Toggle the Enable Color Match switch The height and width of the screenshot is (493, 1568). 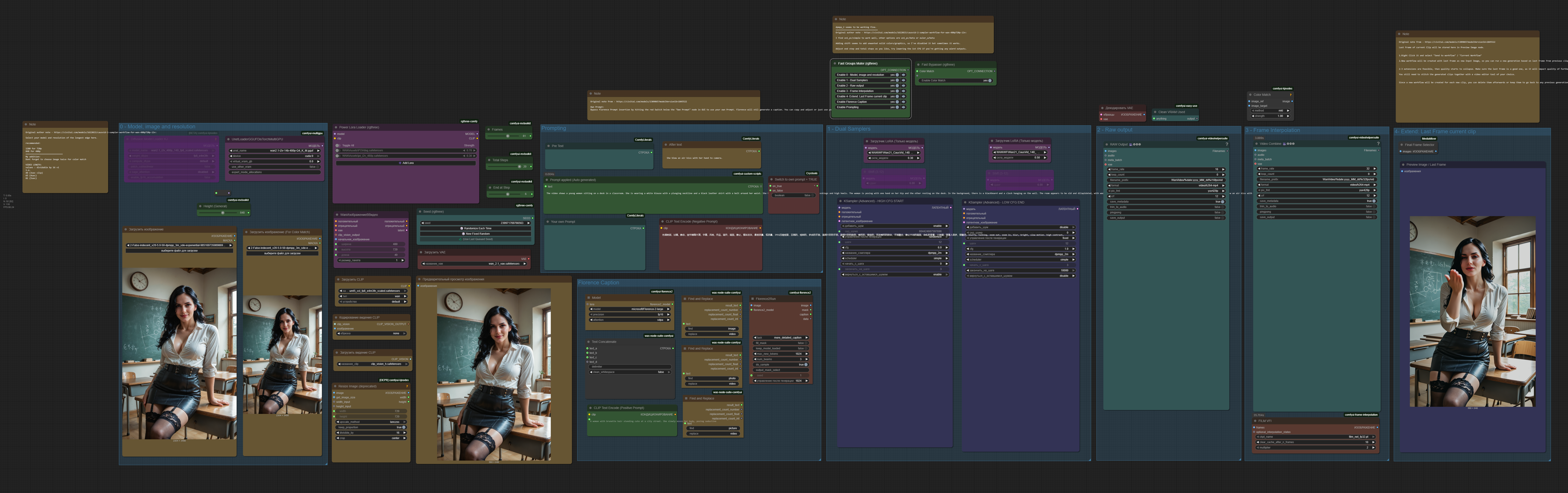click(990, 80)
